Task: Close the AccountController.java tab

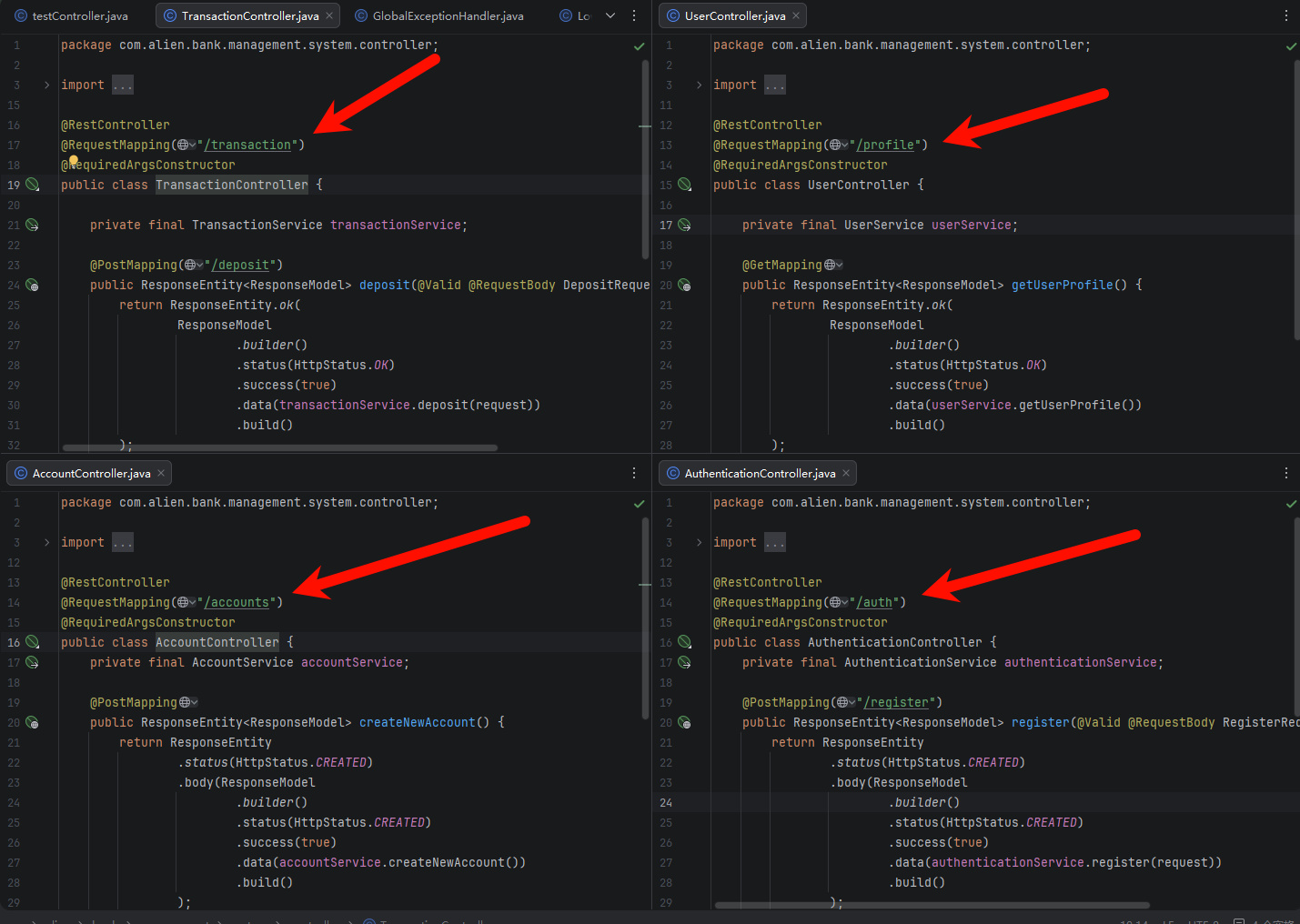Action: pos(161,473)
